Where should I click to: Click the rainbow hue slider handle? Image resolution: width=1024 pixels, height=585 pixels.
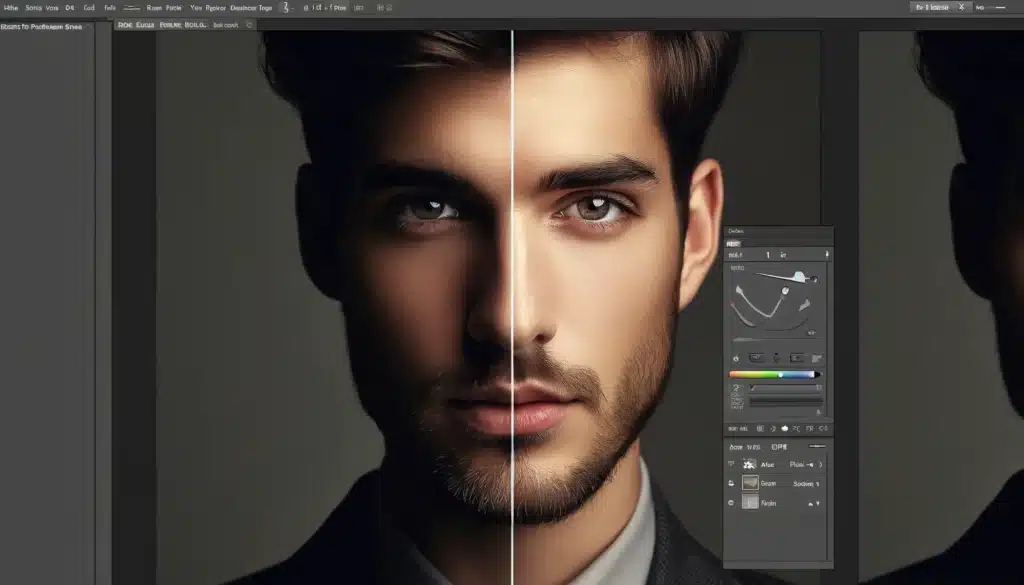coord(780,375)
